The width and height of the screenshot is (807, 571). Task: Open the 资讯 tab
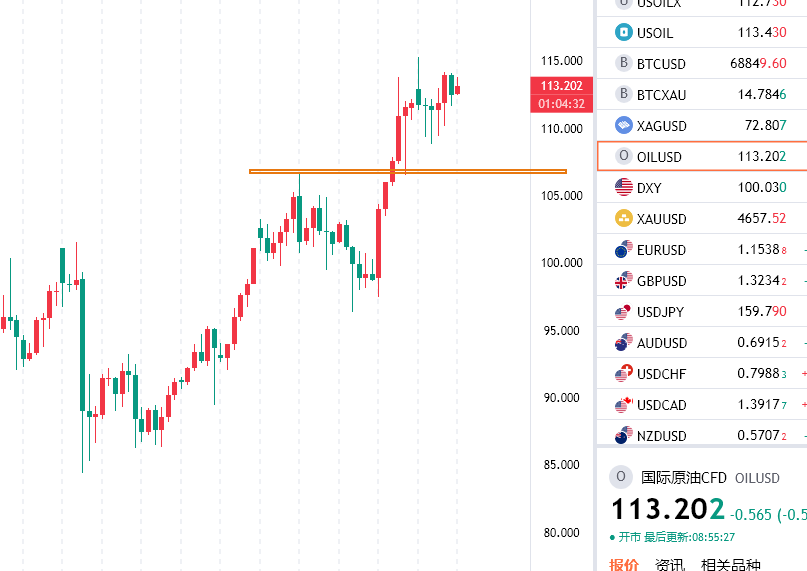click(x=670, y=565)
